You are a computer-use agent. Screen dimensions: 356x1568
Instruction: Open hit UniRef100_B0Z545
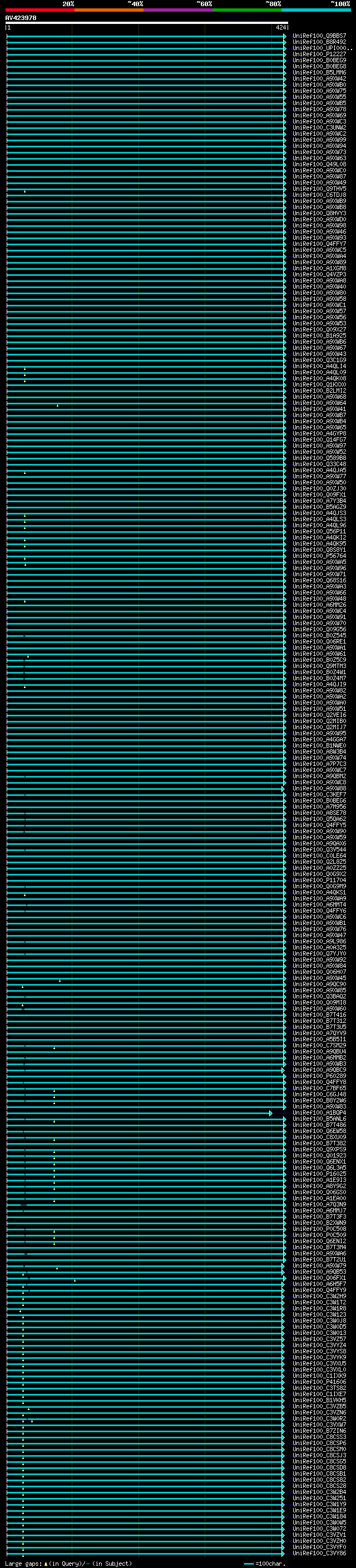coord(319,635)
